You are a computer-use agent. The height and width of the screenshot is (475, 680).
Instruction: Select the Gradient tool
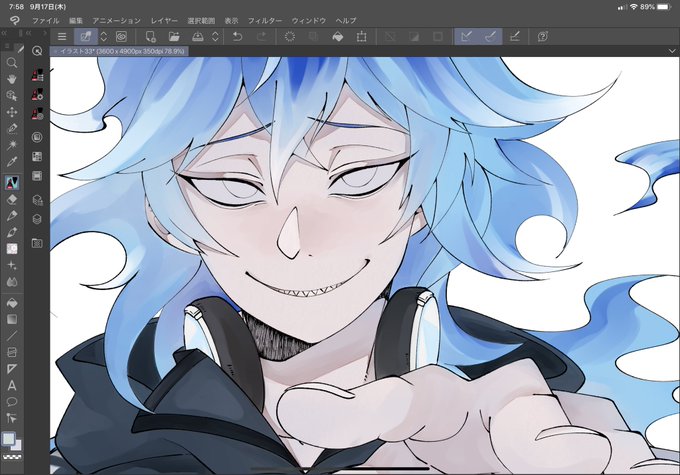12,319
